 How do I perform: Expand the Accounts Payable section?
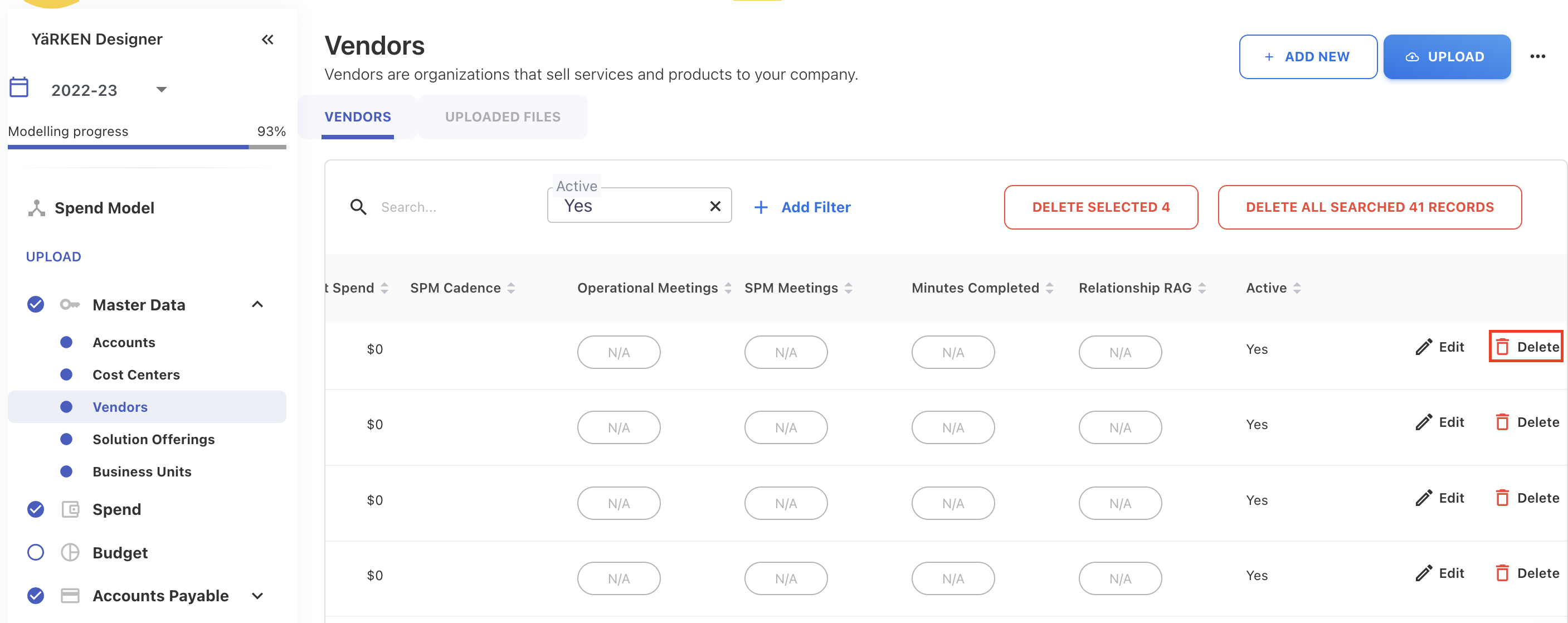[257, 596]
